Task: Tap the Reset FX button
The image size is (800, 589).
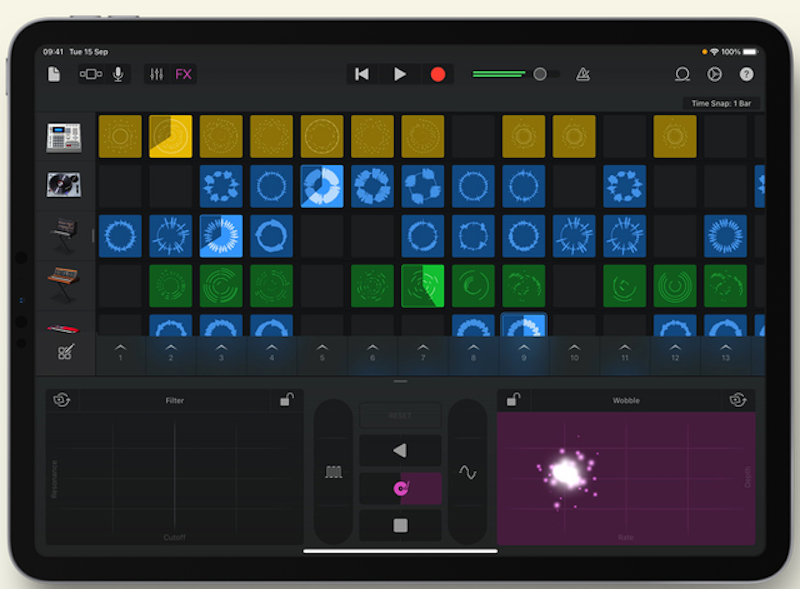Action: tap(400, 415)
